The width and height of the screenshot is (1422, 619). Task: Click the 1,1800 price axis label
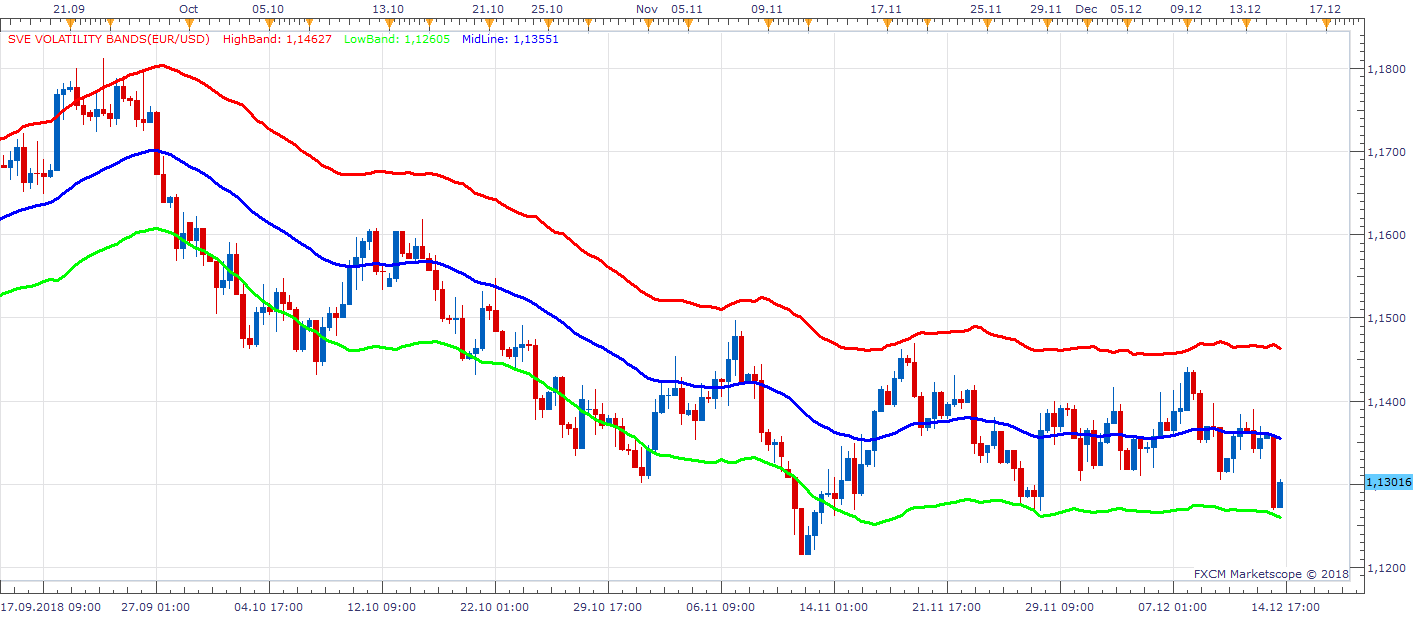[1385, 68]
